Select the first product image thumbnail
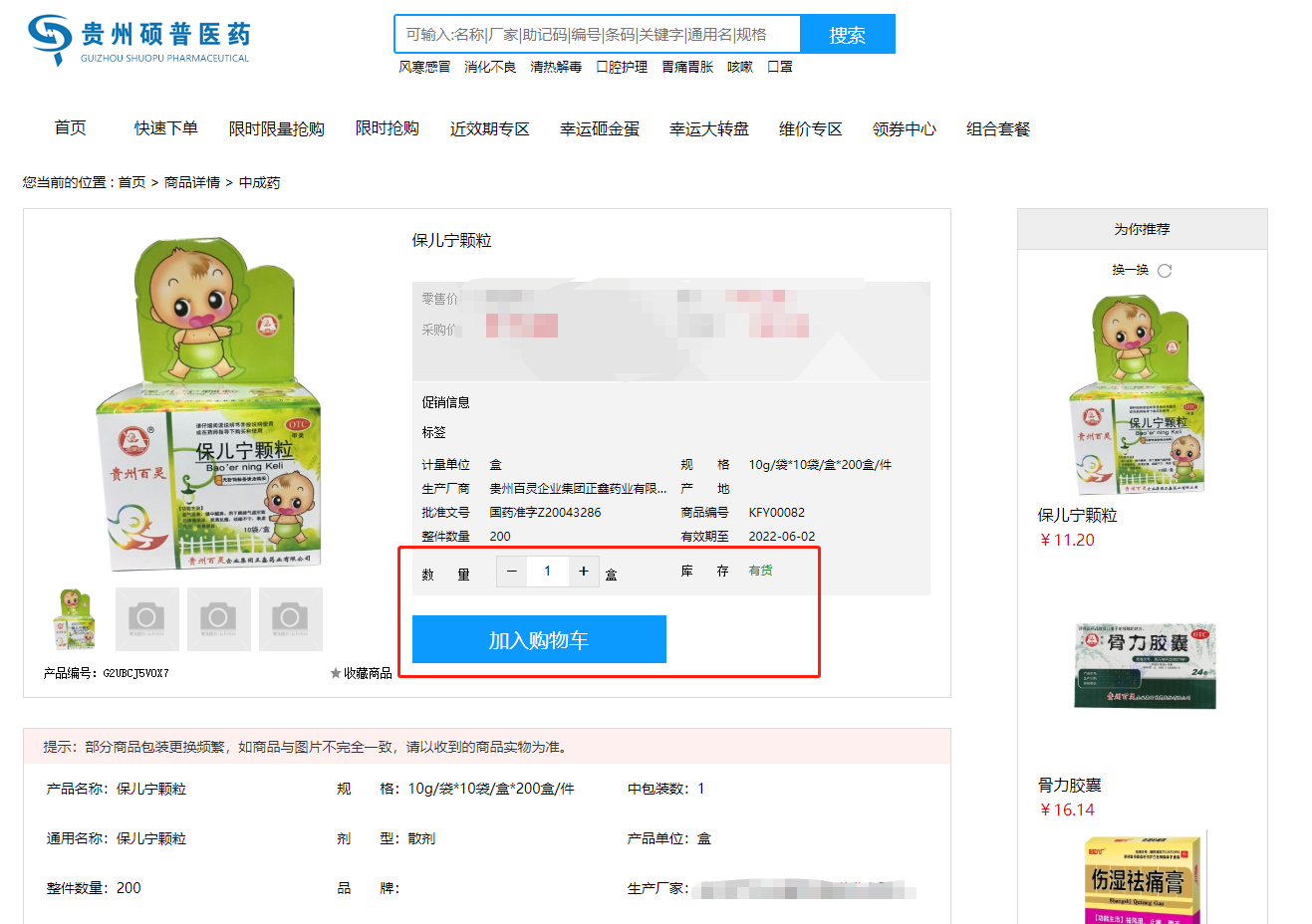This screenshot has width=1312, height=924. pos(75,619)
